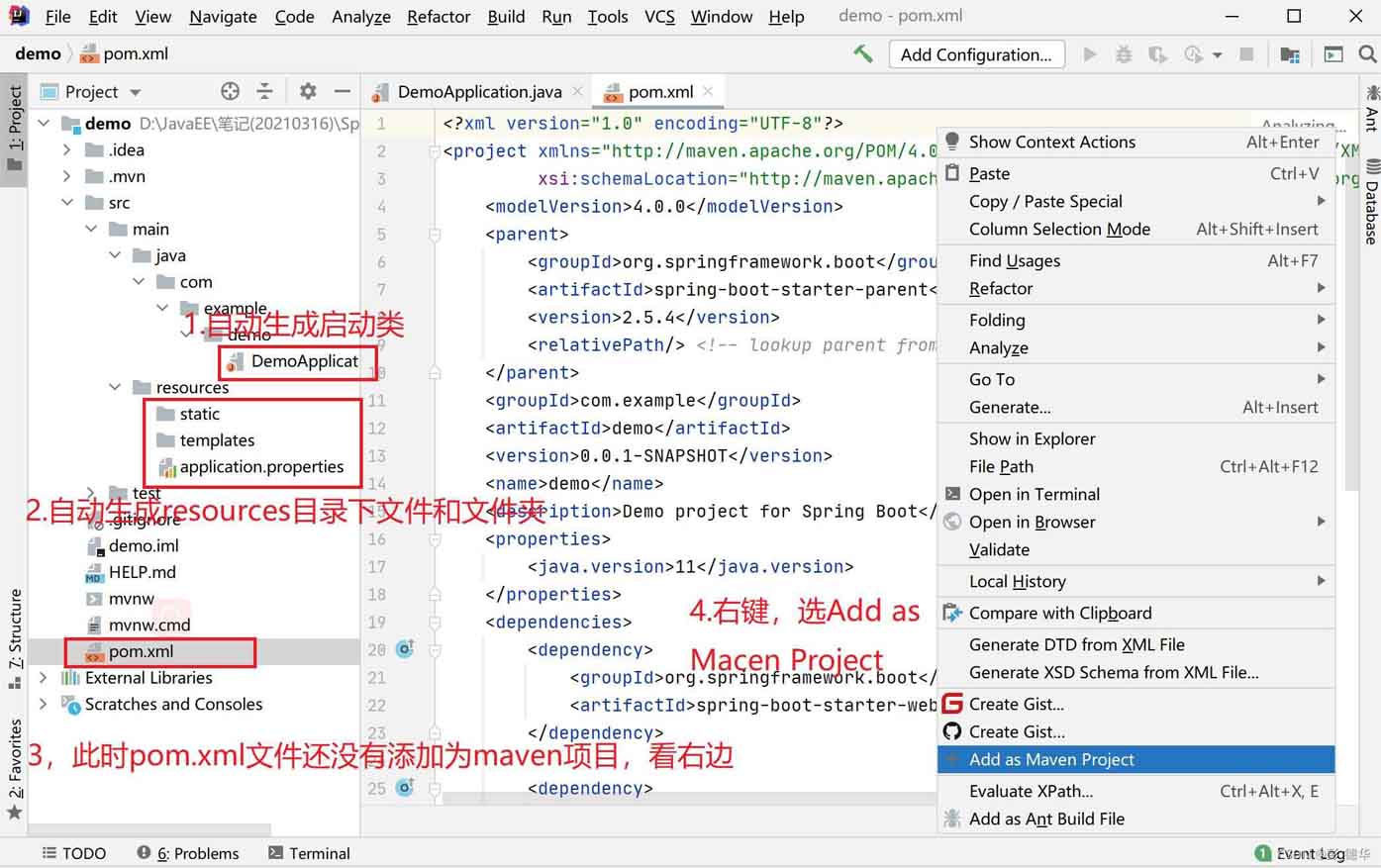Collapse the src folder
Screen dimensions: 1381x868
pos(67,202)
